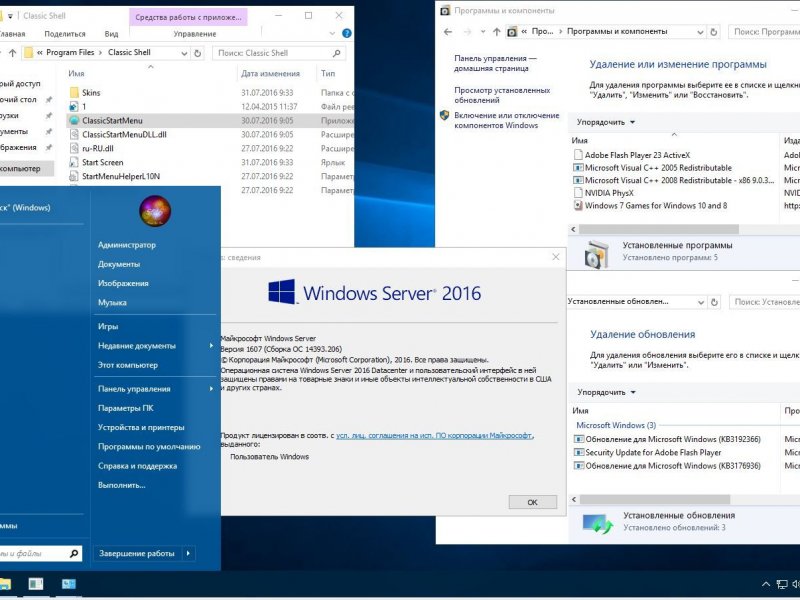This screenshot has height=600, width=800.
Task: Click the ru-RU.dll file icon
Action: click(74, 148)
